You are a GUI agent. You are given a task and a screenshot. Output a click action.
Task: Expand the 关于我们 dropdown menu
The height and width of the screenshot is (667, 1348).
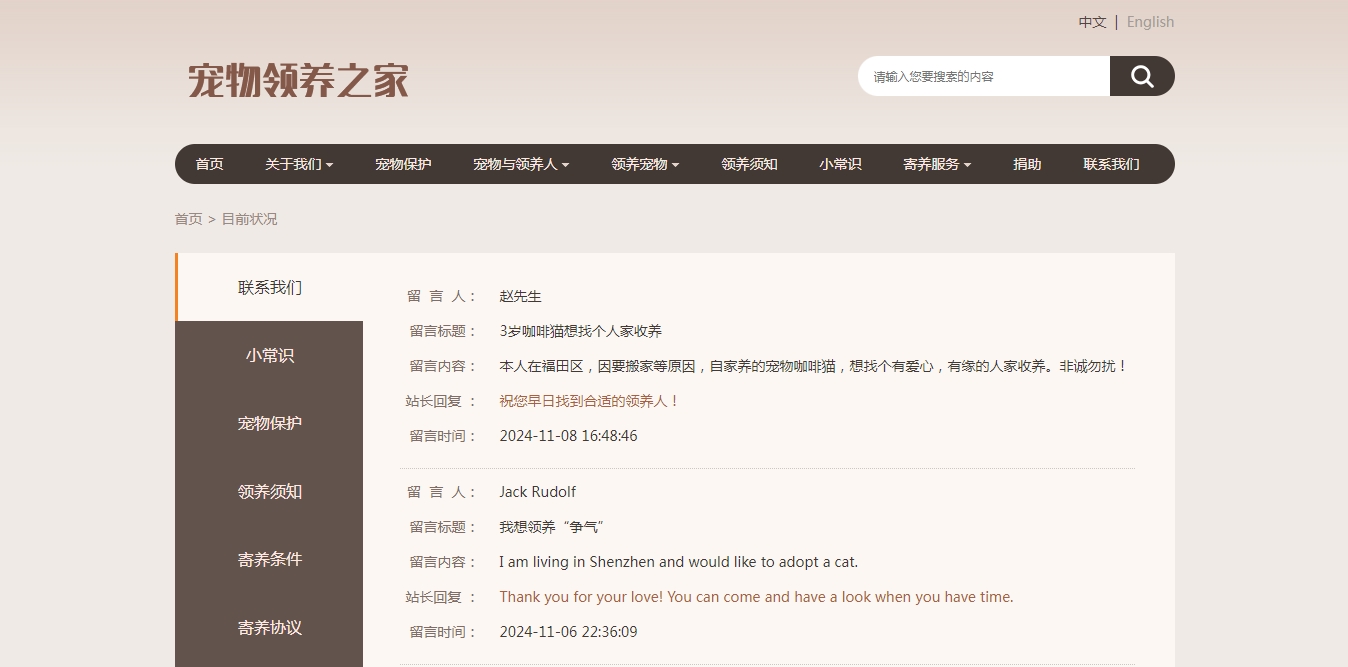[298, 164]
